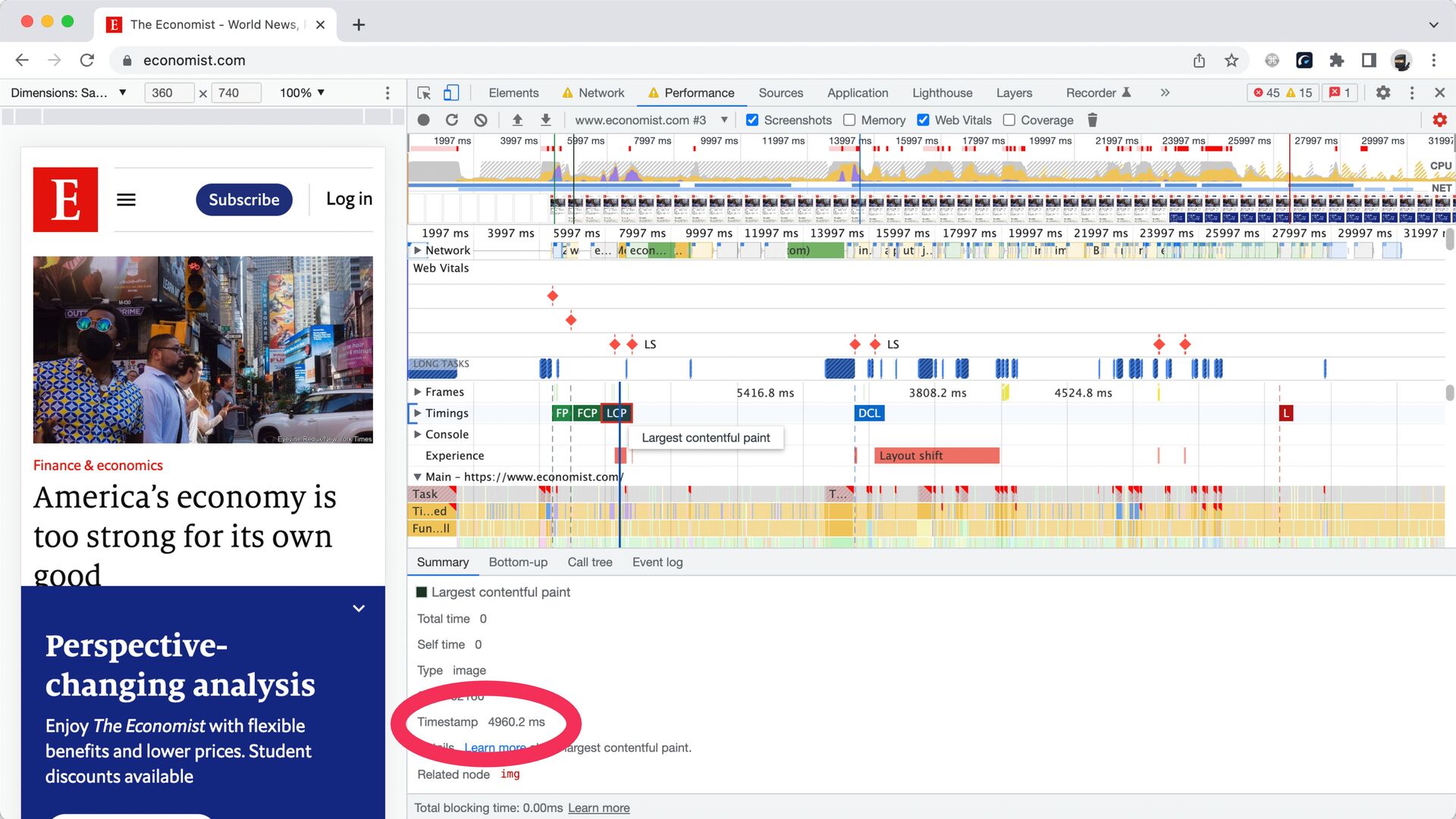The height and width of the screenshot is (819, 1456).
Task: Enable the Memory checkbox
Action: point(849,120)
